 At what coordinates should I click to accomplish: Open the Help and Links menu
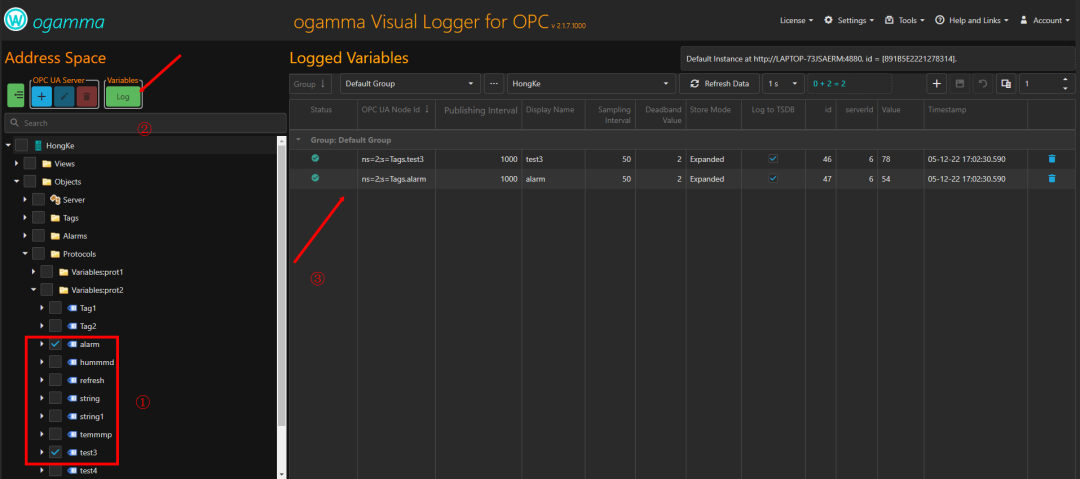971,21
